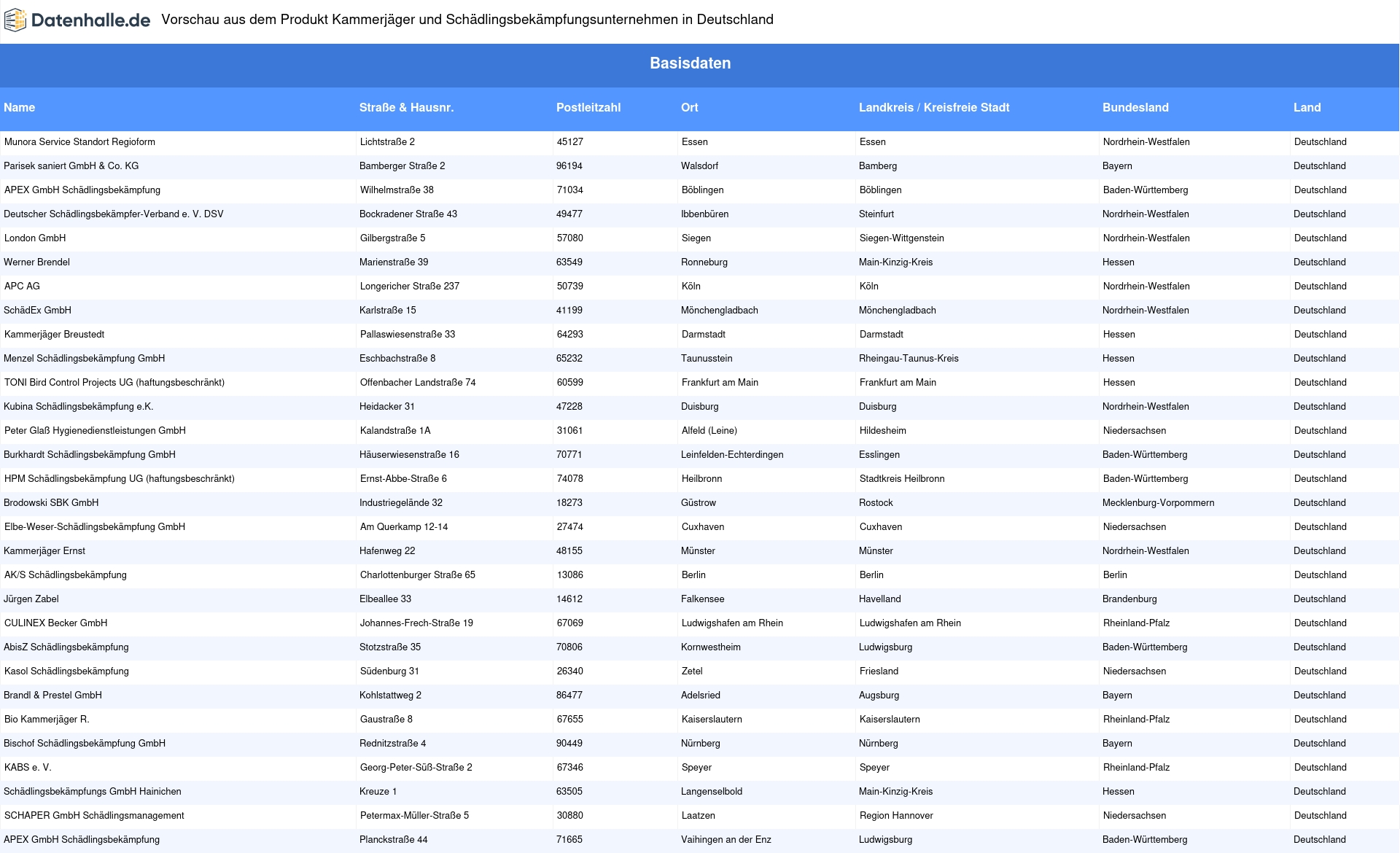Open the Datenhalle.de brand name link
Viewport: 1400px width, 853px height.
[90, 20]
